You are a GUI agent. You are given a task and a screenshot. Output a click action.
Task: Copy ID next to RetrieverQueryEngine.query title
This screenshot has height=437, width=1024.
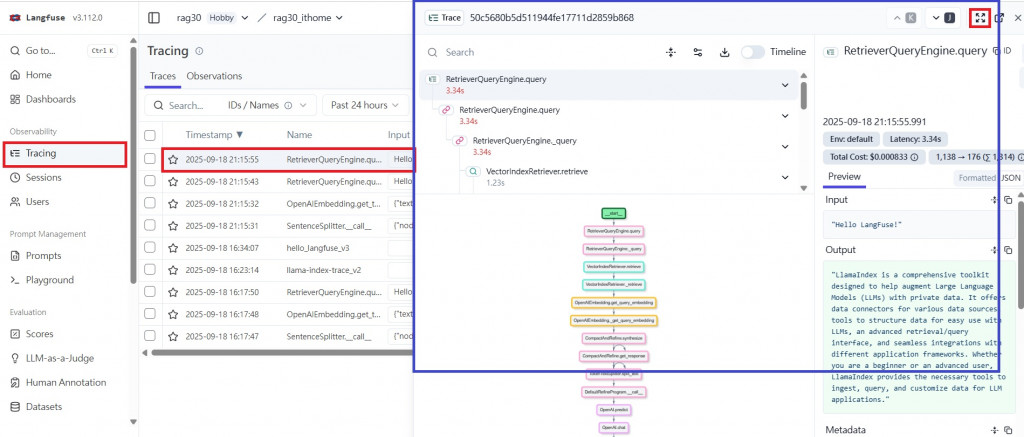click(x=1002, y=50)
